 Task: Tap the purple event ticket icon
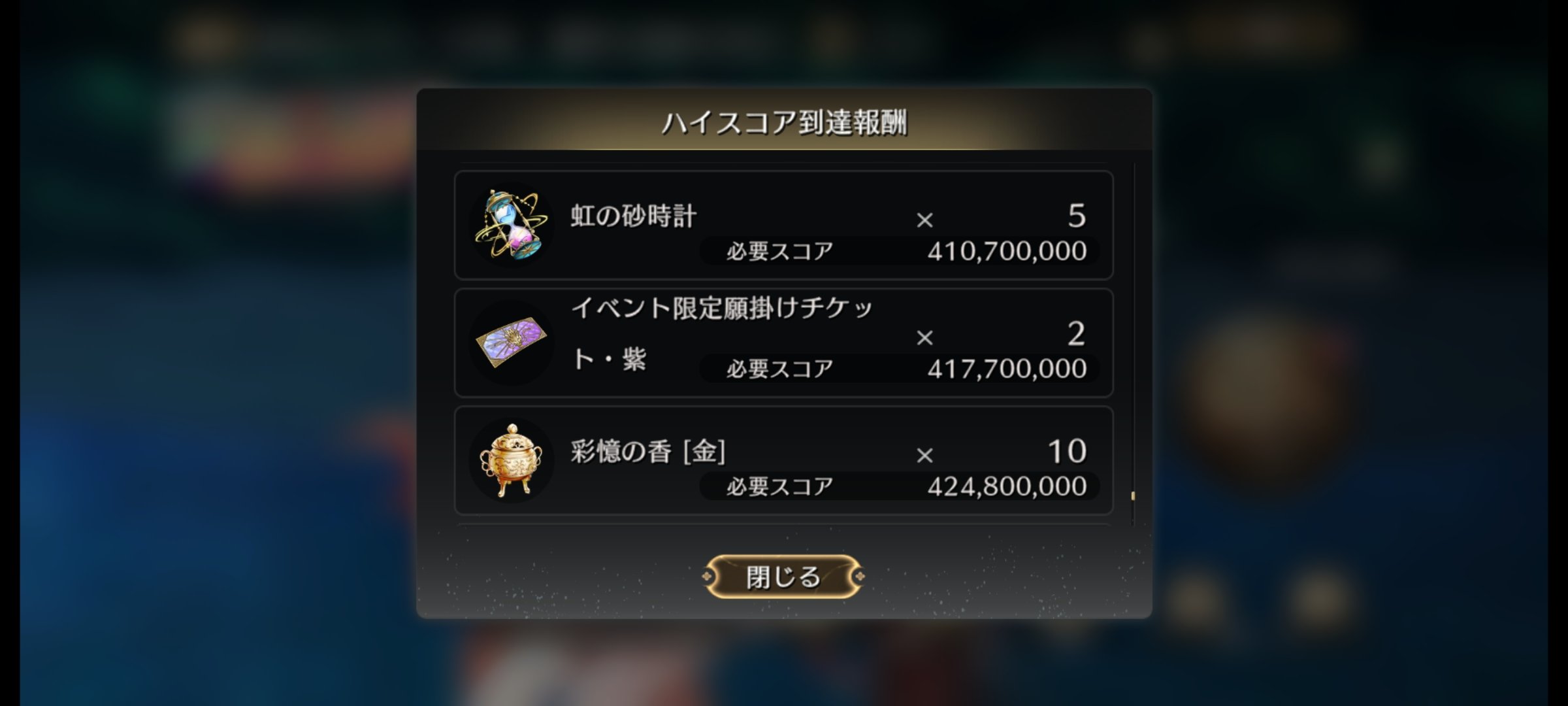tap(511, 342)
